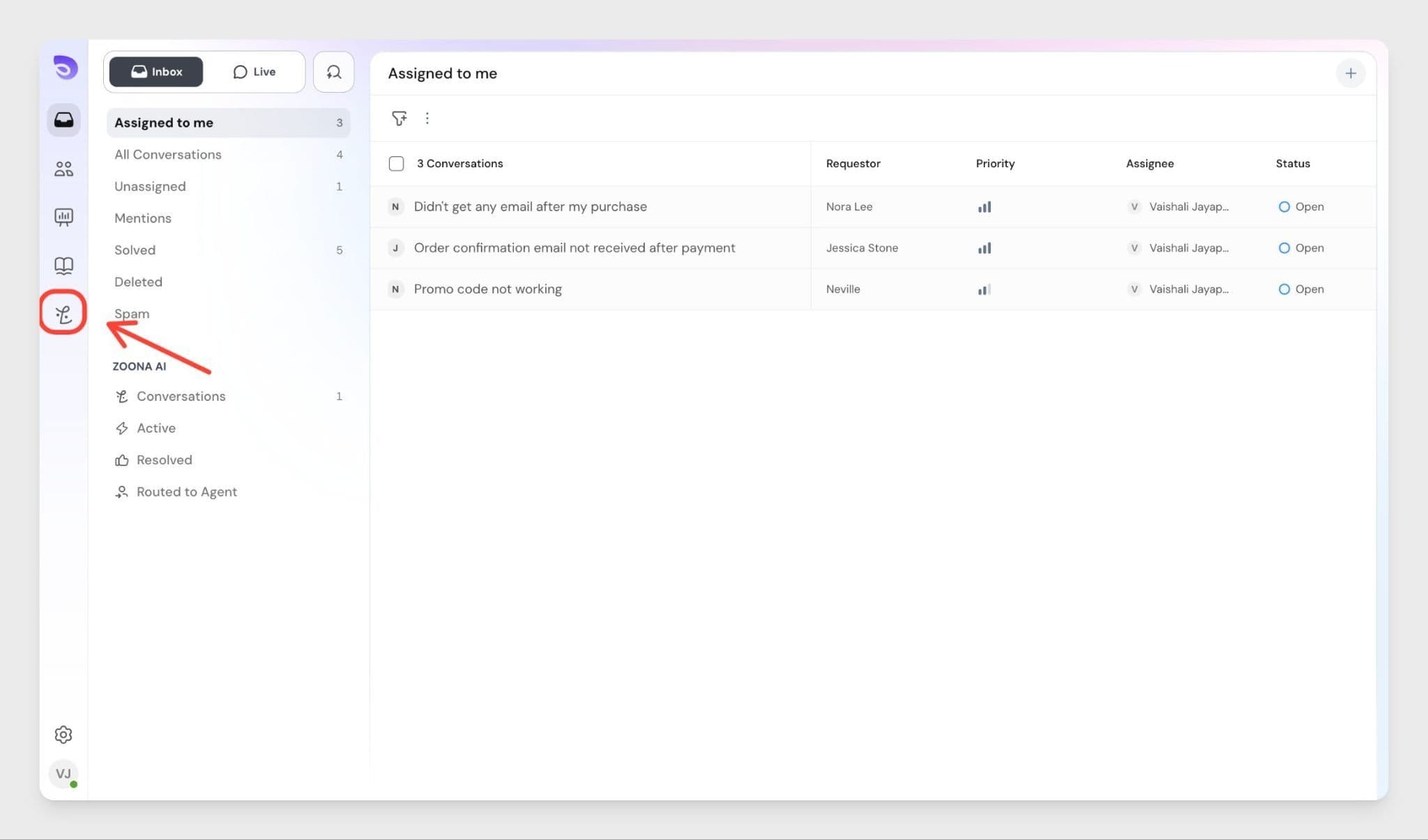Open VJ user avatar menu
The width and height of the screenshot is (1428, 840).
(x=63, y=773)
